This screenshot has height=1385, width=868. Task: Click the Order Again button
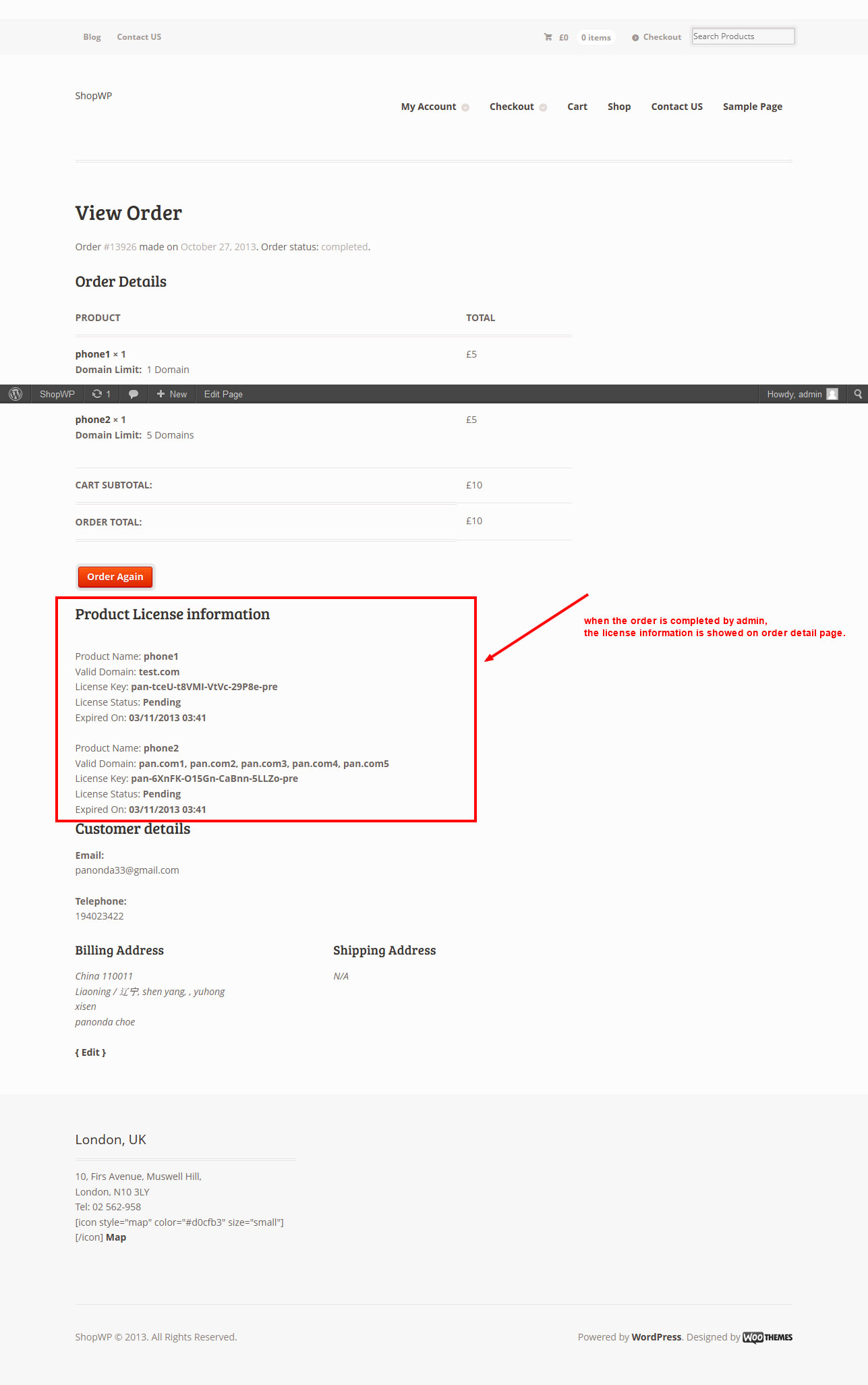point(115,577)
